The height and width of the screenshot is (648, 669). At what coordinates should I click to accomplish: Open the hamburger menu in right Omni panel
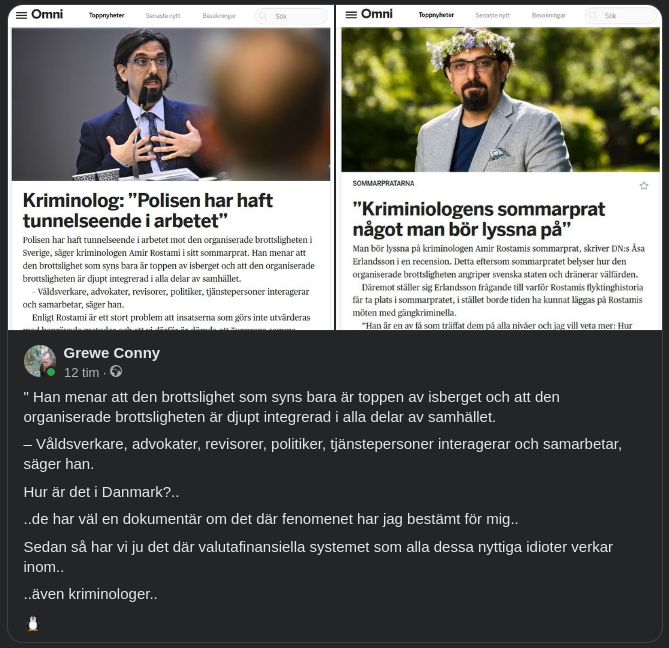pyautogui.click(x=351, y=15)
